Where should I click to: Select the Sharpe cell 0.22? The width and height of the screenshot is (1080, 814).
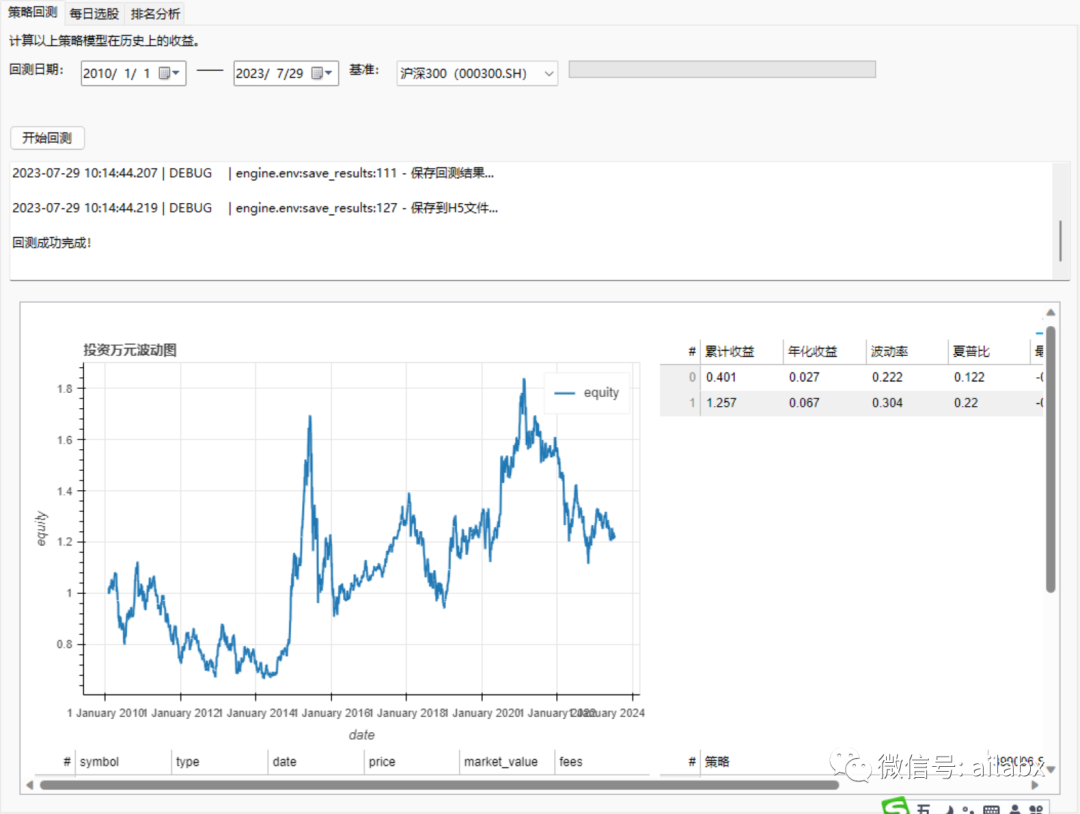989,403
